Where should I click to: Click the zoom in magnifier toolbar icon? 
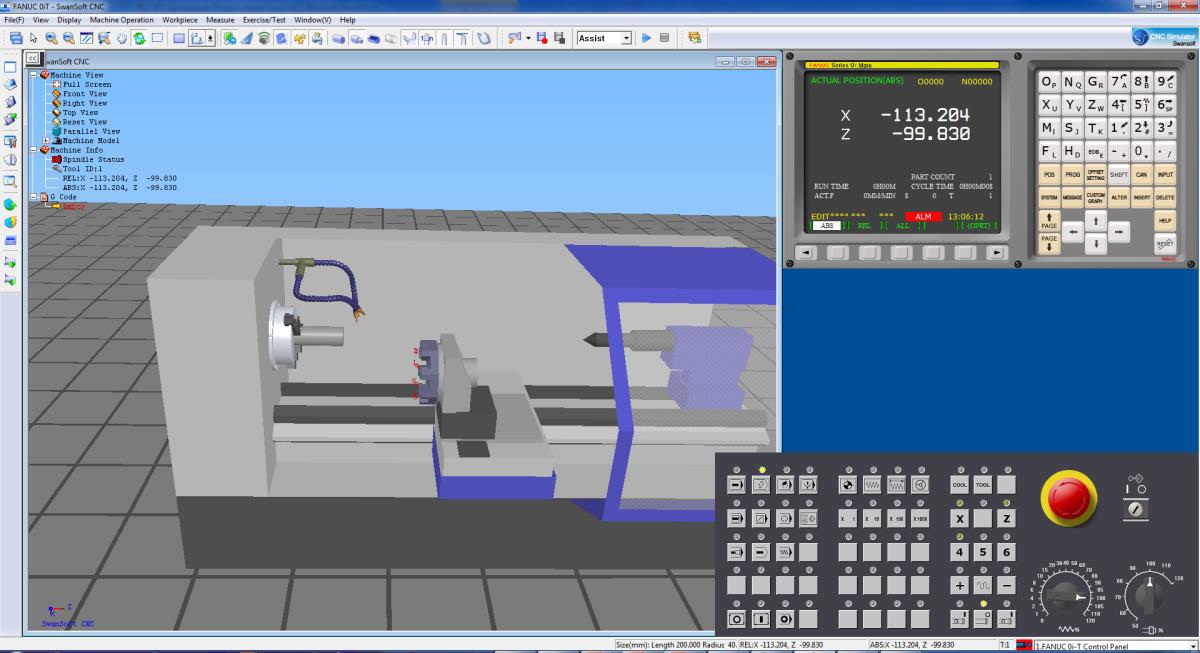[51, 38]
